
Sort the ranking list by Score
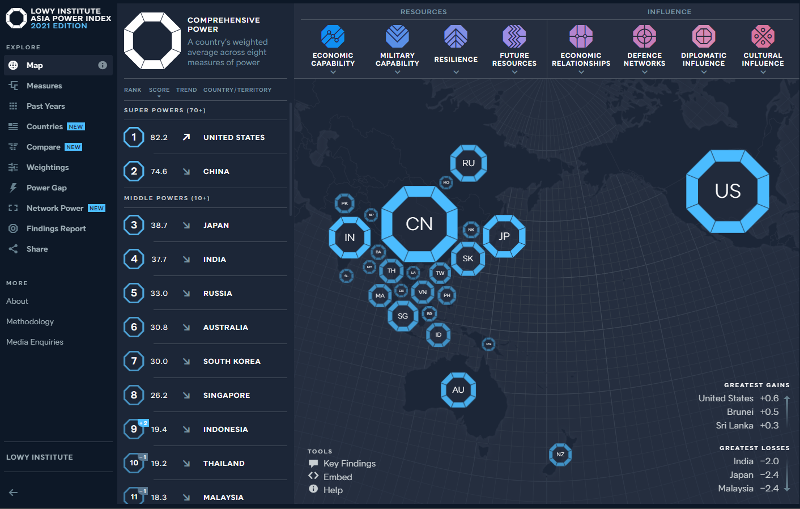click(x=159, y=90)
